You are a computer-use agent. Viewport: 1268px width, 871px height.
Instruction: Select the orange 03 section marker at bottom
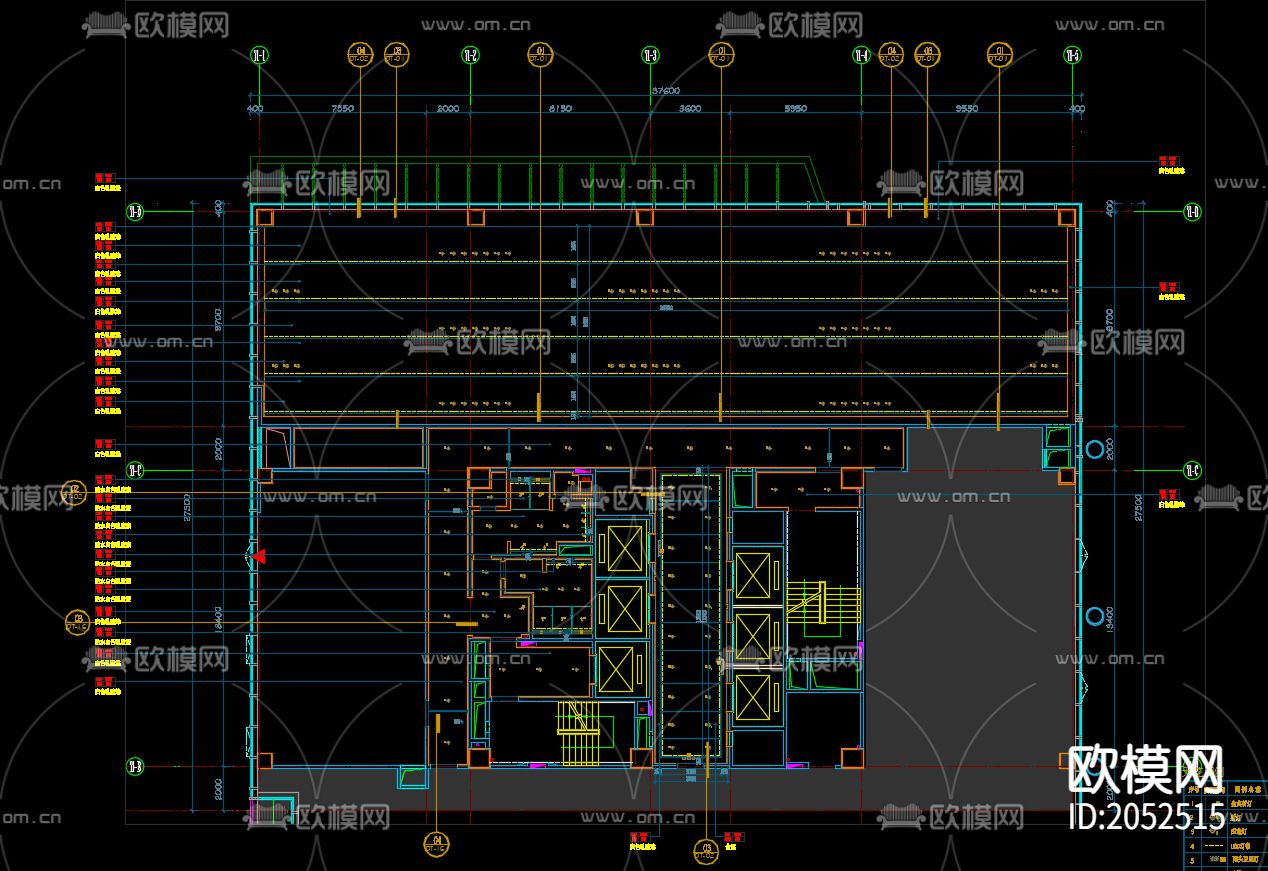tap(706, 851)
